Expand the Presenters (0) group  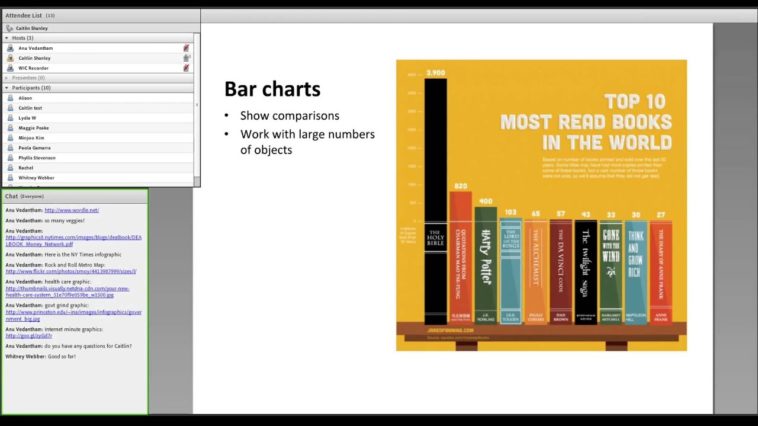[7, 78]
